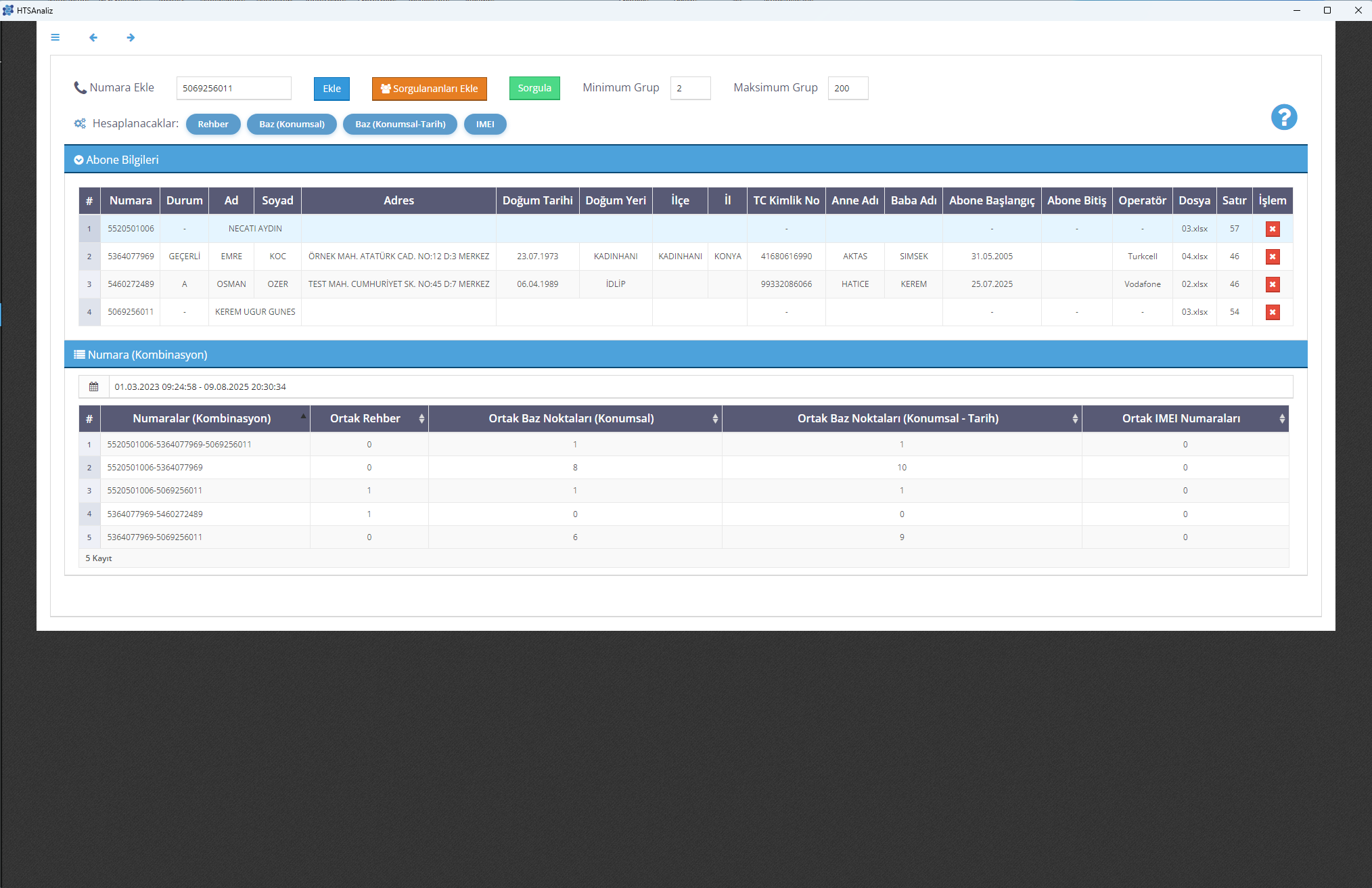Screen dimensions: 1372x888
Task: Click Konumsal-Tarih value 10 in the results table
Action: click(x=902, y=468)
